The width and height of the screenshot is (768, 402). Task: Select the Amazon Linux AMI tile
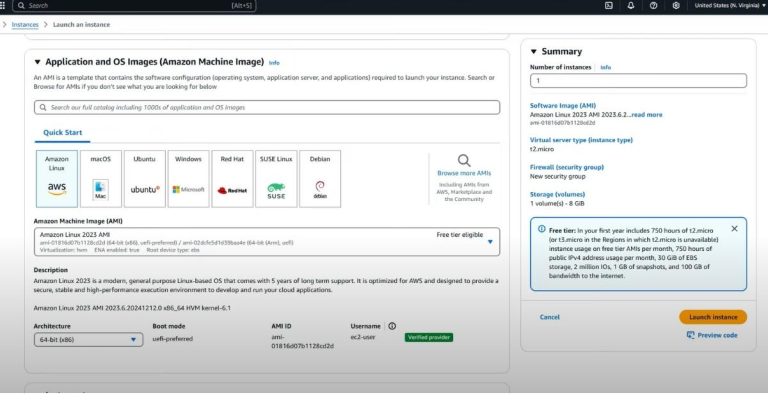coord(57,178)
